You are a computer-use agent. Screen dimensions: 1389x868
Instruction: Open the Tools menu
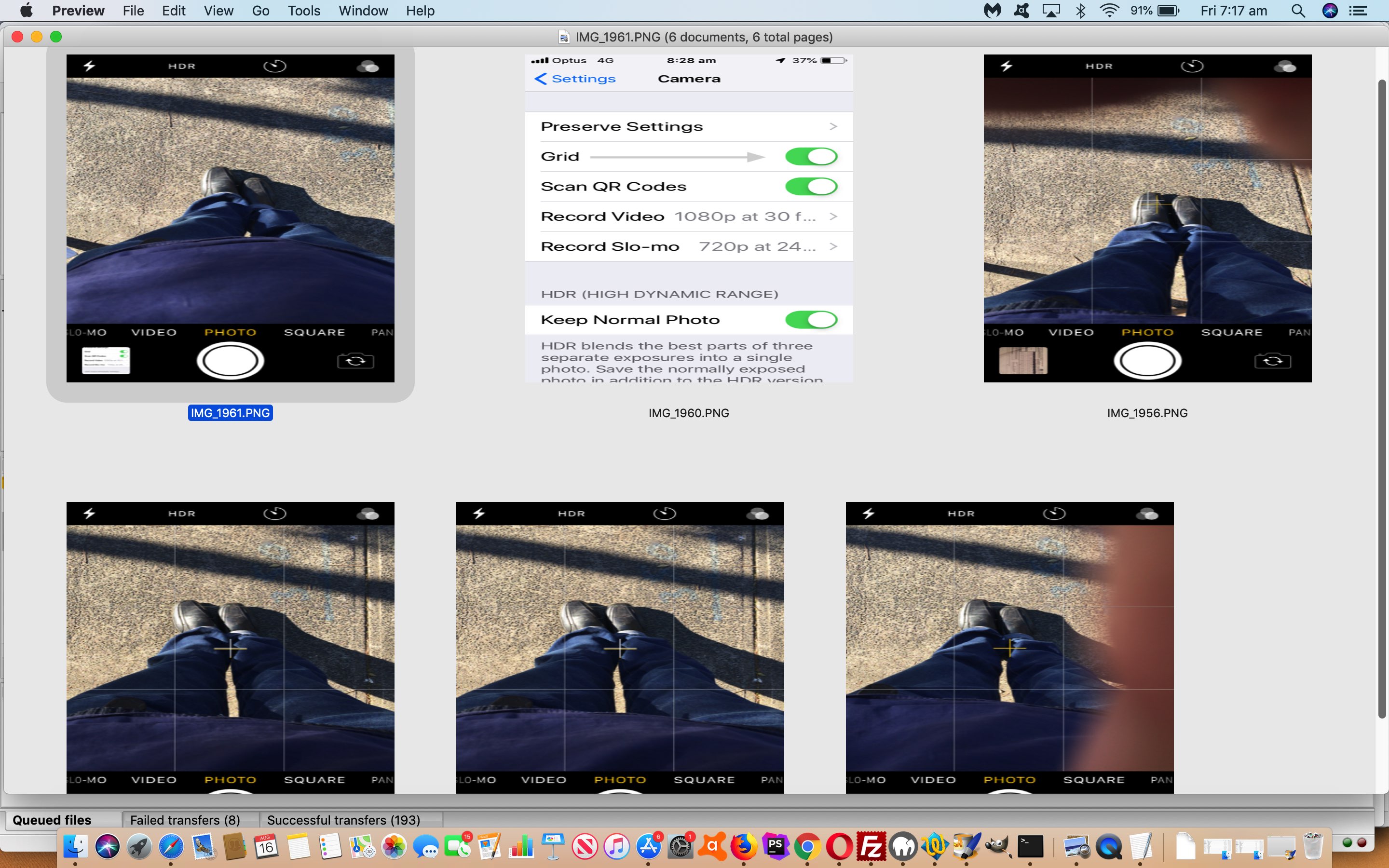tap(304, 11)
